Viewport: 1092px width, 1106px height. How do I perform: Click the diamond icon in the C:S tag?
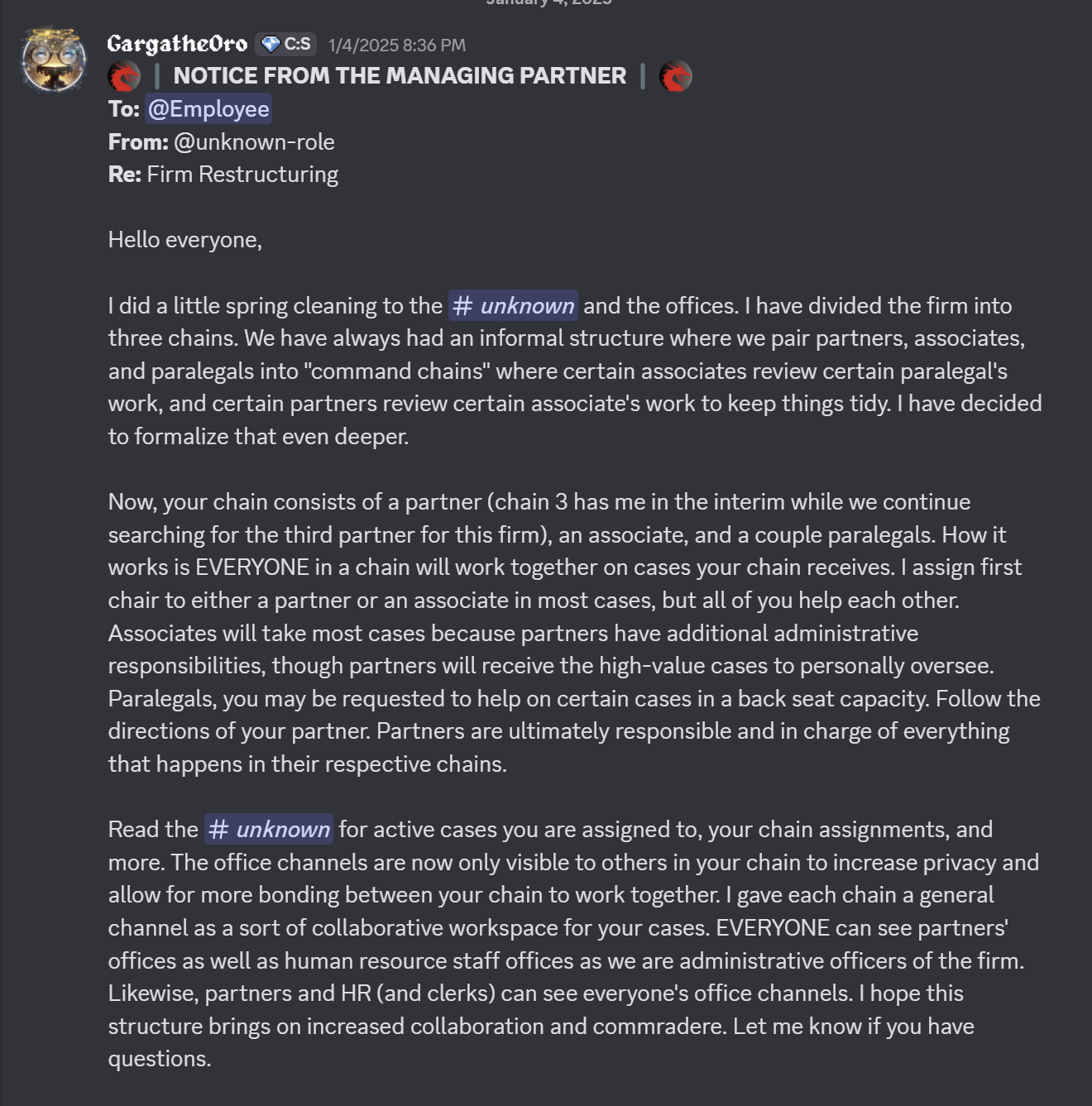271,45
